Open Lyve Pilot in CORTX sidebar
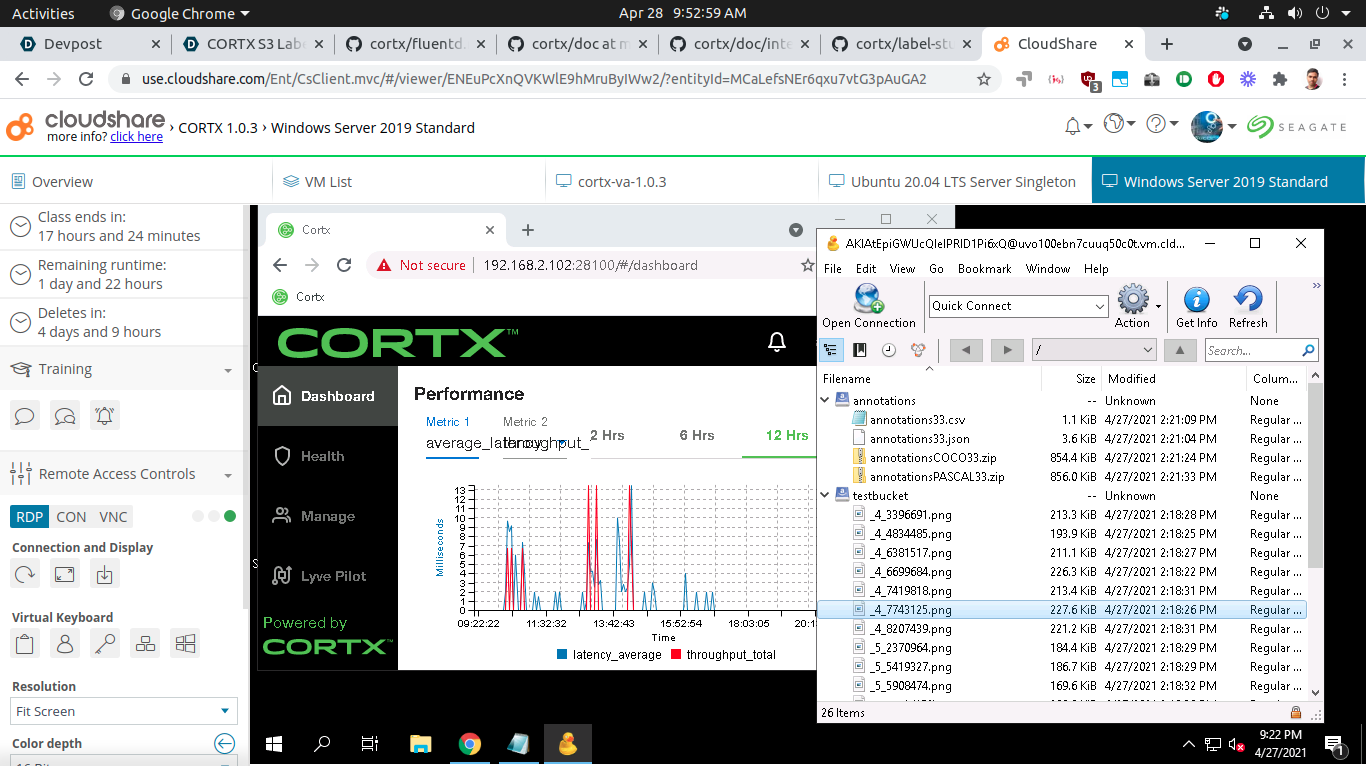This screenshot has width=1366, height=768. [328, 576]
